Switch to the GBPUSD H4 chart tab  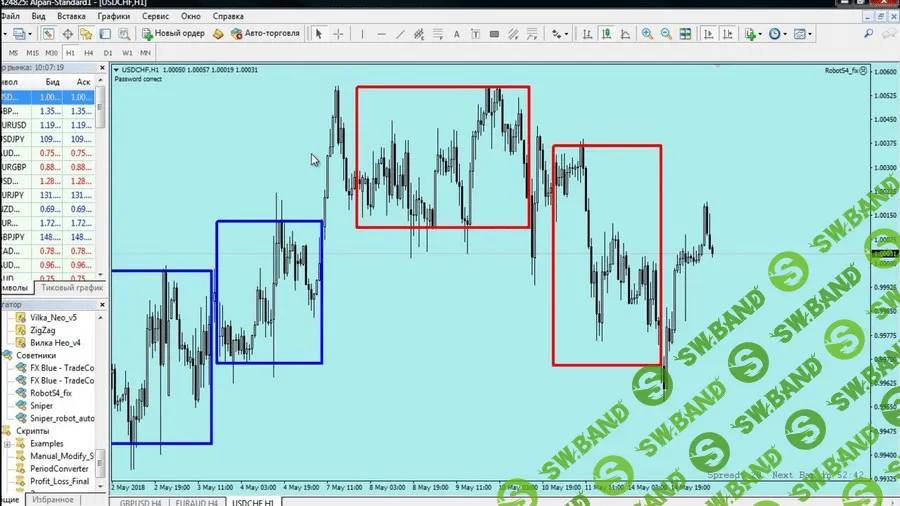pyautogui.click(x=140, y=499)
